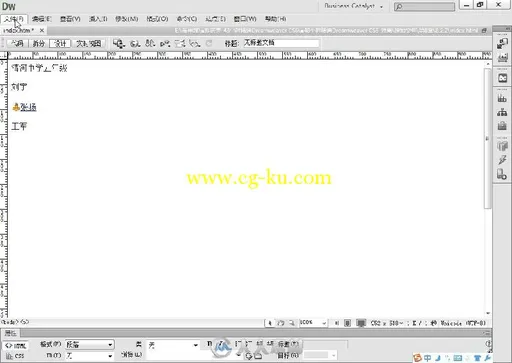The image size is (512, 363).
Task: Open the site-map tree panel icon
Action: (x=502, y=112)
